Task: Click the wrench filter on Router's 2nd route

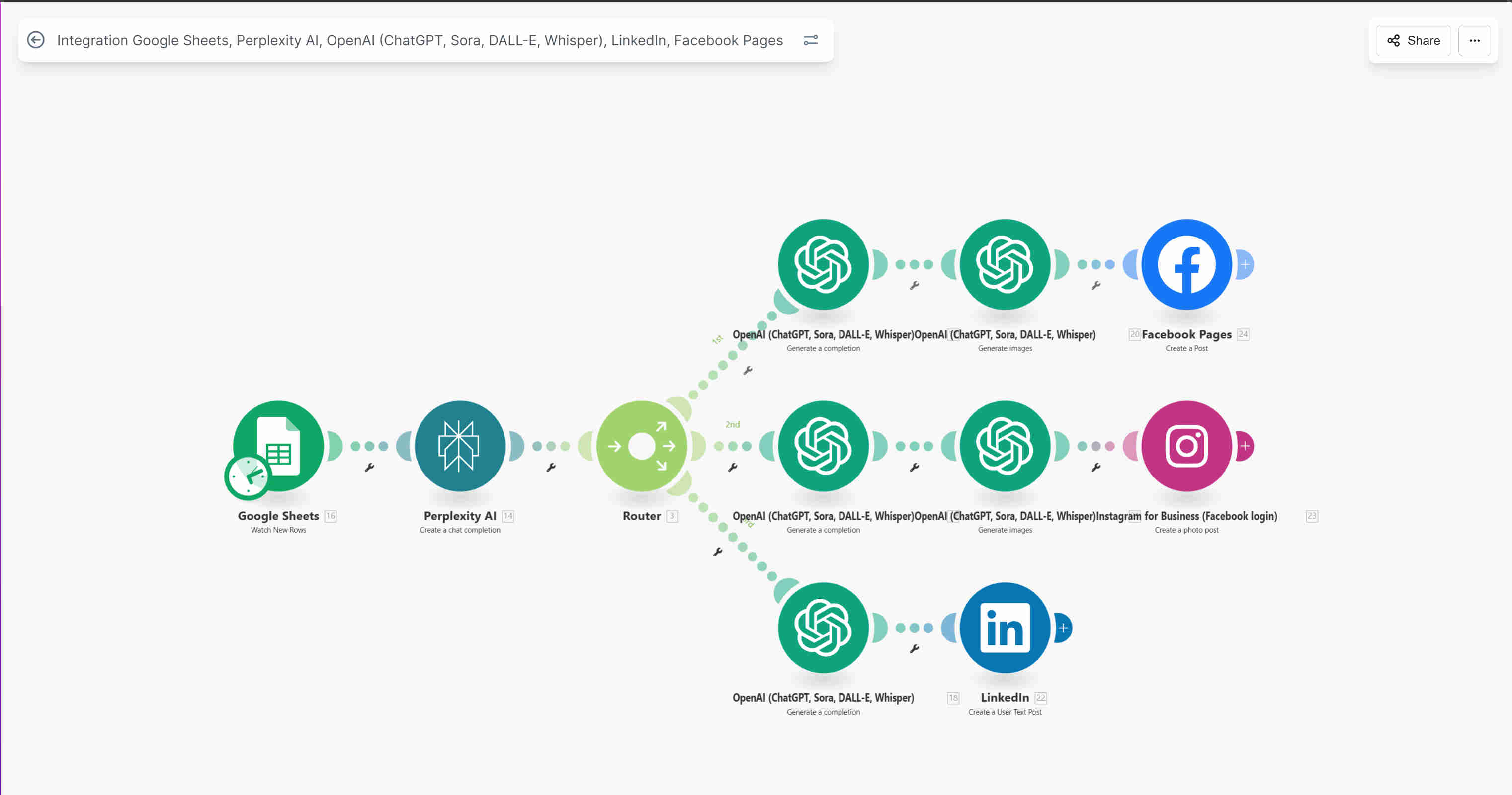Action: [733, 468]
